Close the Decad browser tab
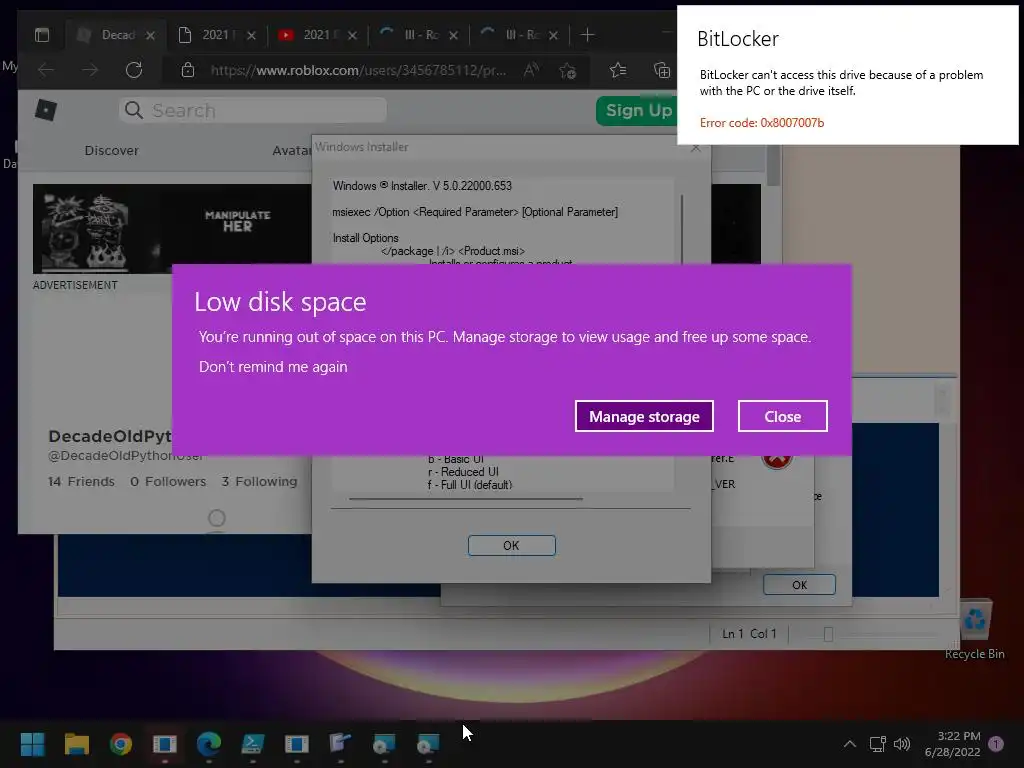 [150, 35]
